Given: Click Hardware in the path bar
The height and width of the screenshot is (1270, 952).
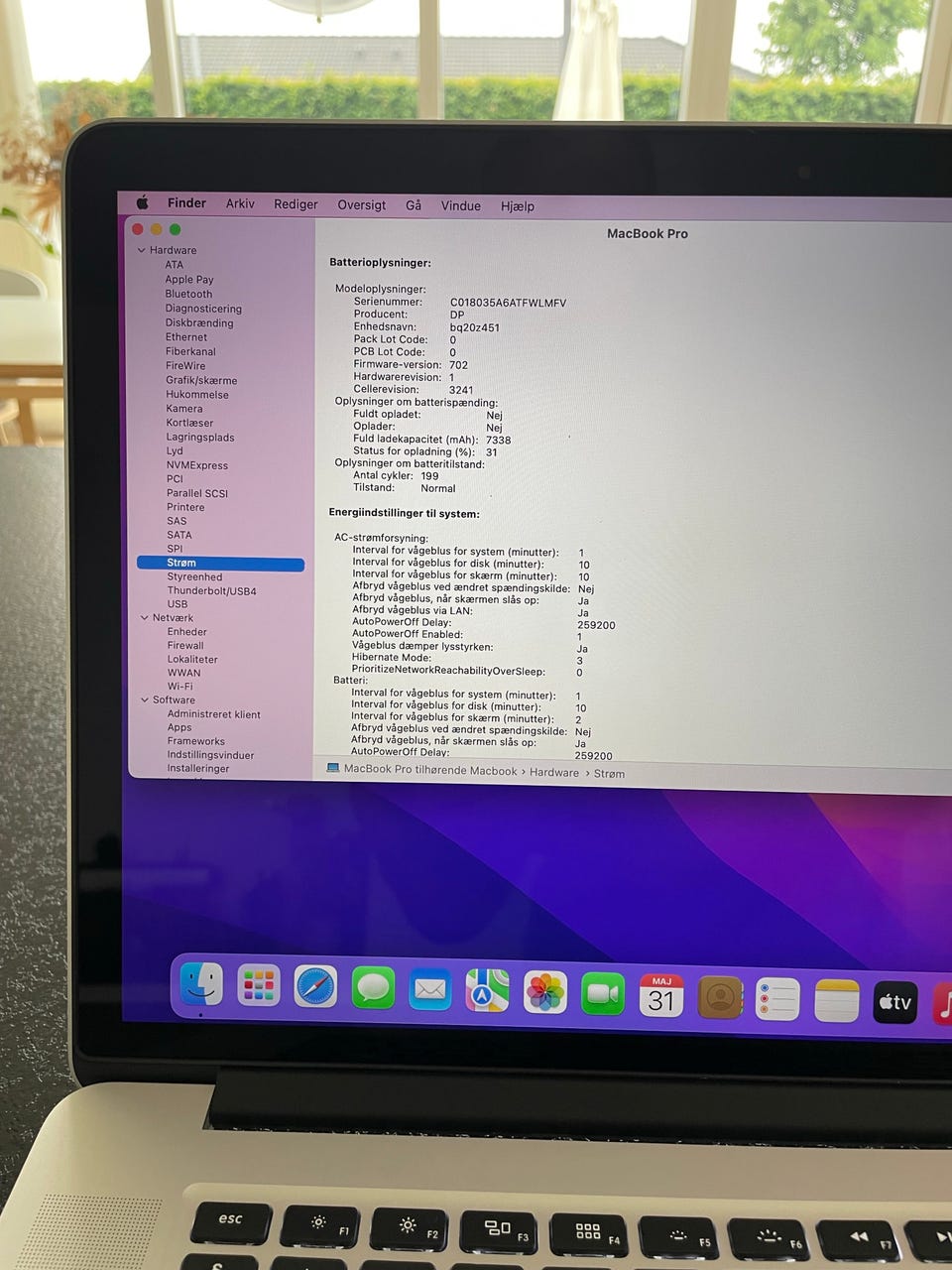Looking at the screenshot, I should [554, 772].
